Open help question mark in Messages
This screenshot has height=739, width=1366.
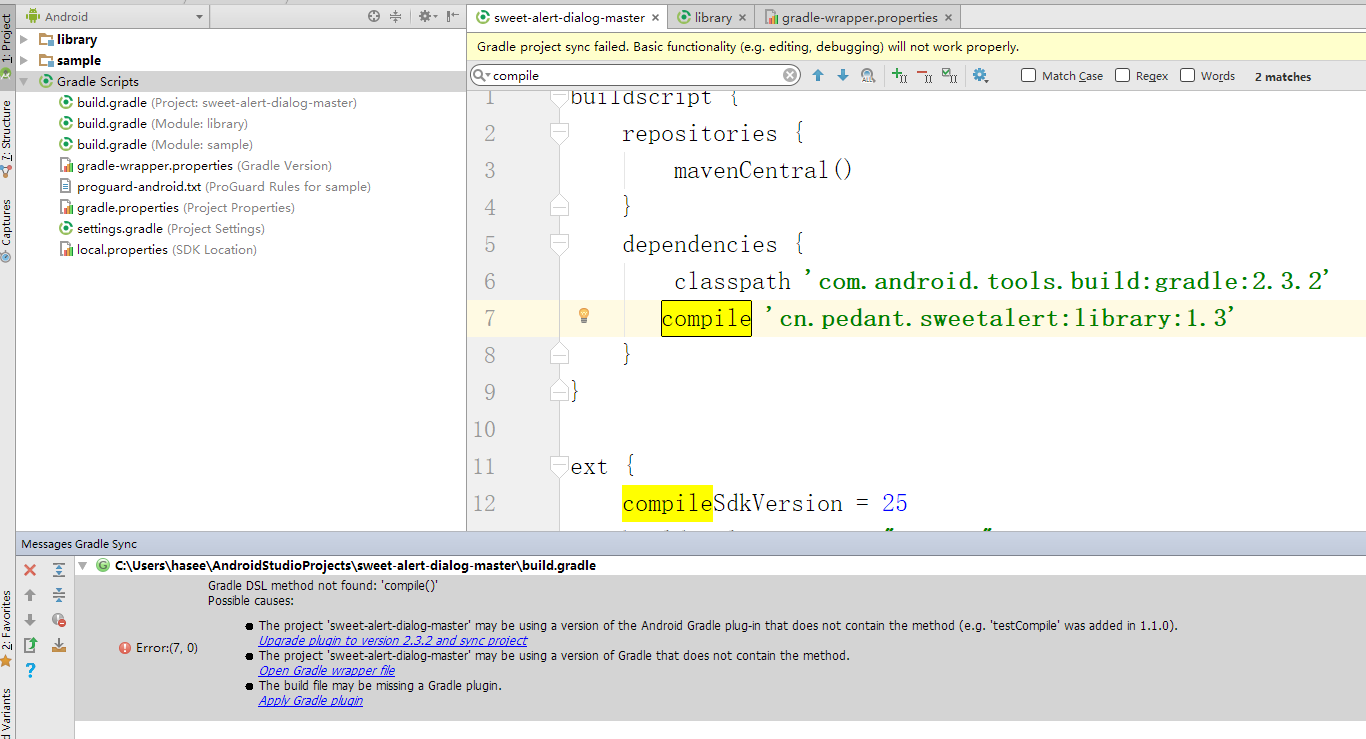point(30,670)
